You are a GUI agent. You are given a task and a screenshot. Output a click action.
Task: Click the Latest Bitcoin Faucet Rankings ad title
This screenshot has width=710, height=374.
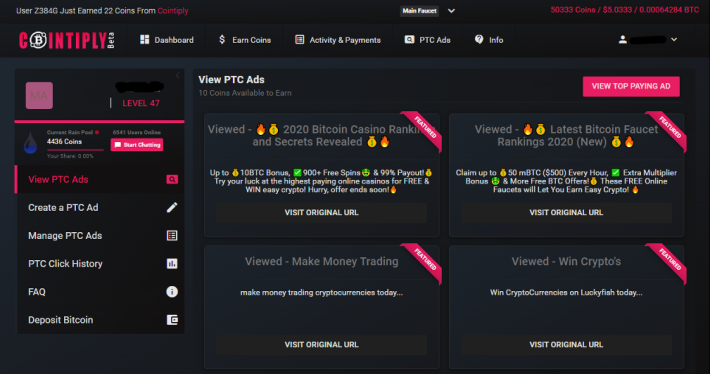pyautogui.click(x=566, y=135)
